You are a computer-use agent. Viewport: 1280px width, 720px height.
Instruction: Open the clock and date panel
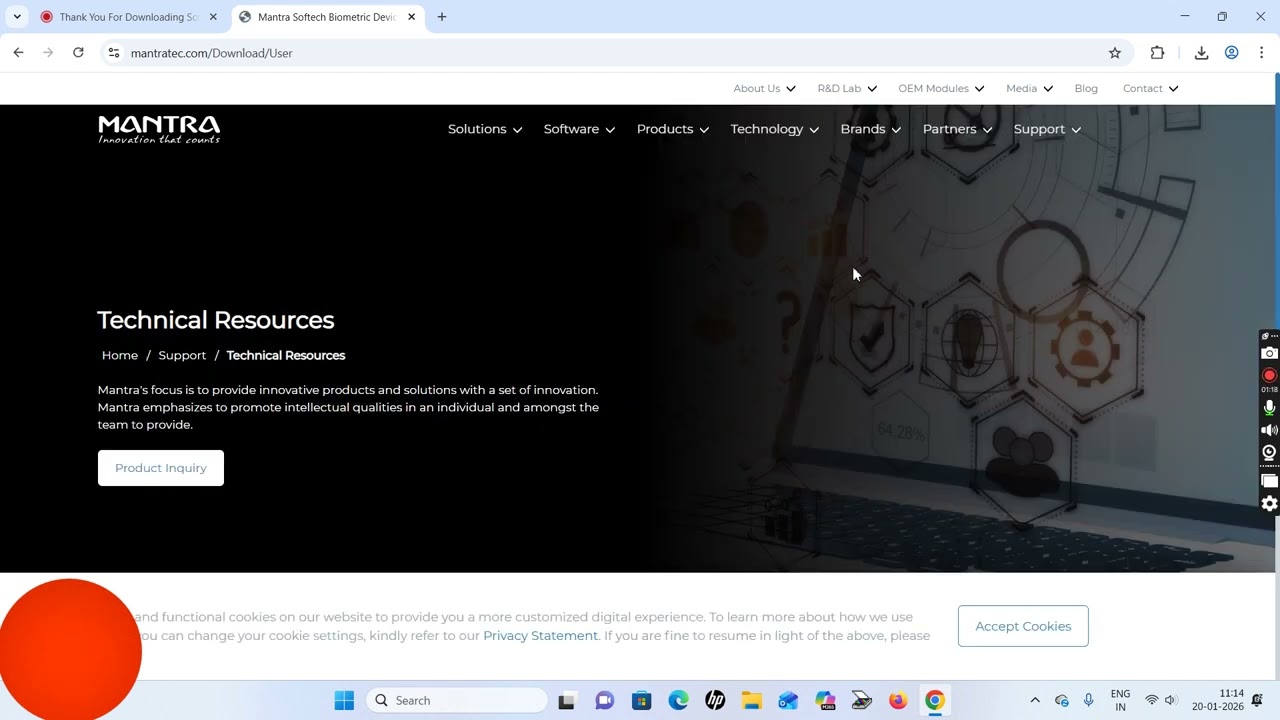tap(1218, 700)
